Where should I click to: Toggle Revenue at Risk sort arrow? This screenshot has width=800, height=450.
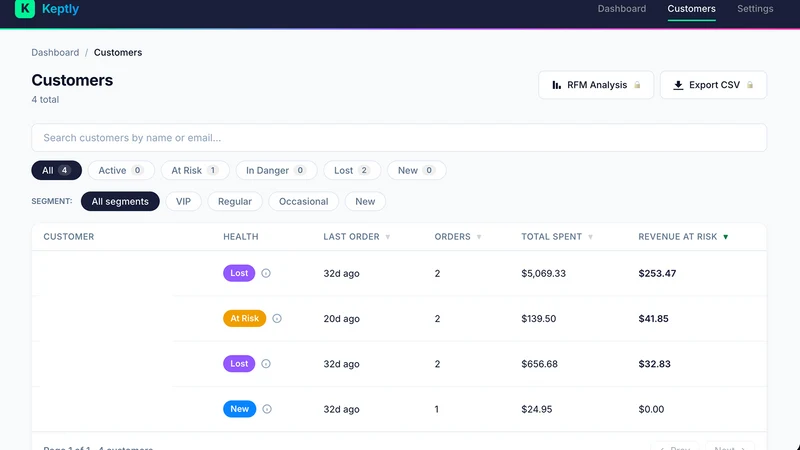pos(726,237)
